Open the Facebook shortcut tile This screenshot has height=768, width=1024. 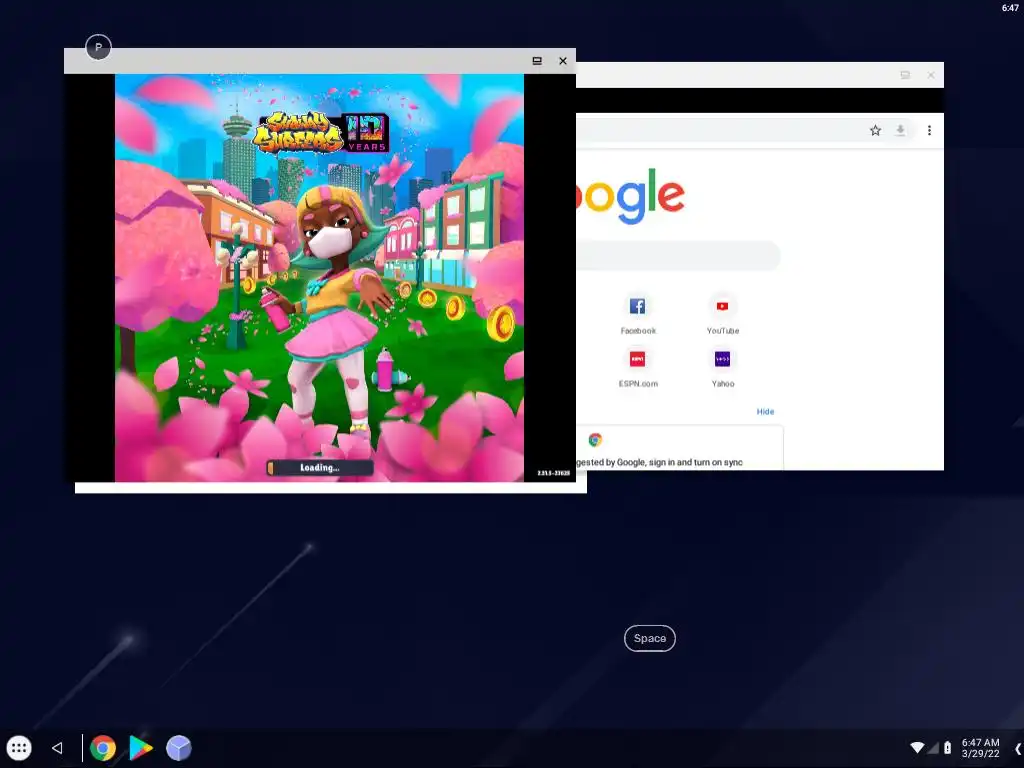637,314
